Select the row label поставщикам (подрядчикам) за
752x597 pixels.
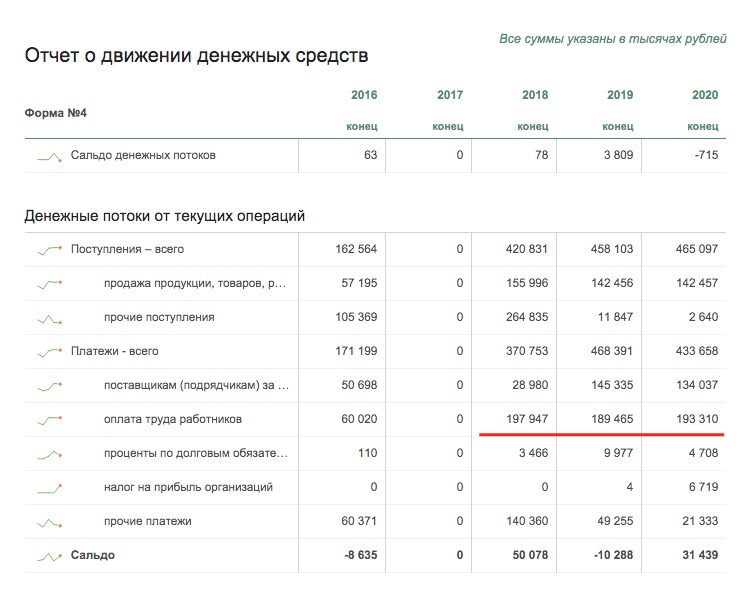click(196, 386)
